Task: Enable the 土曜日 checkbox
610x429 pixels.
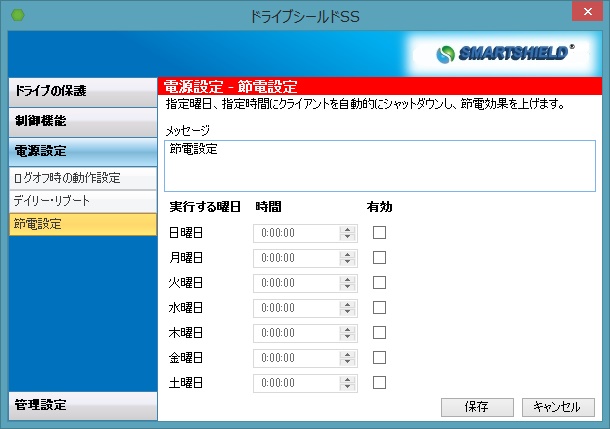Action: (x=379, y=382)
